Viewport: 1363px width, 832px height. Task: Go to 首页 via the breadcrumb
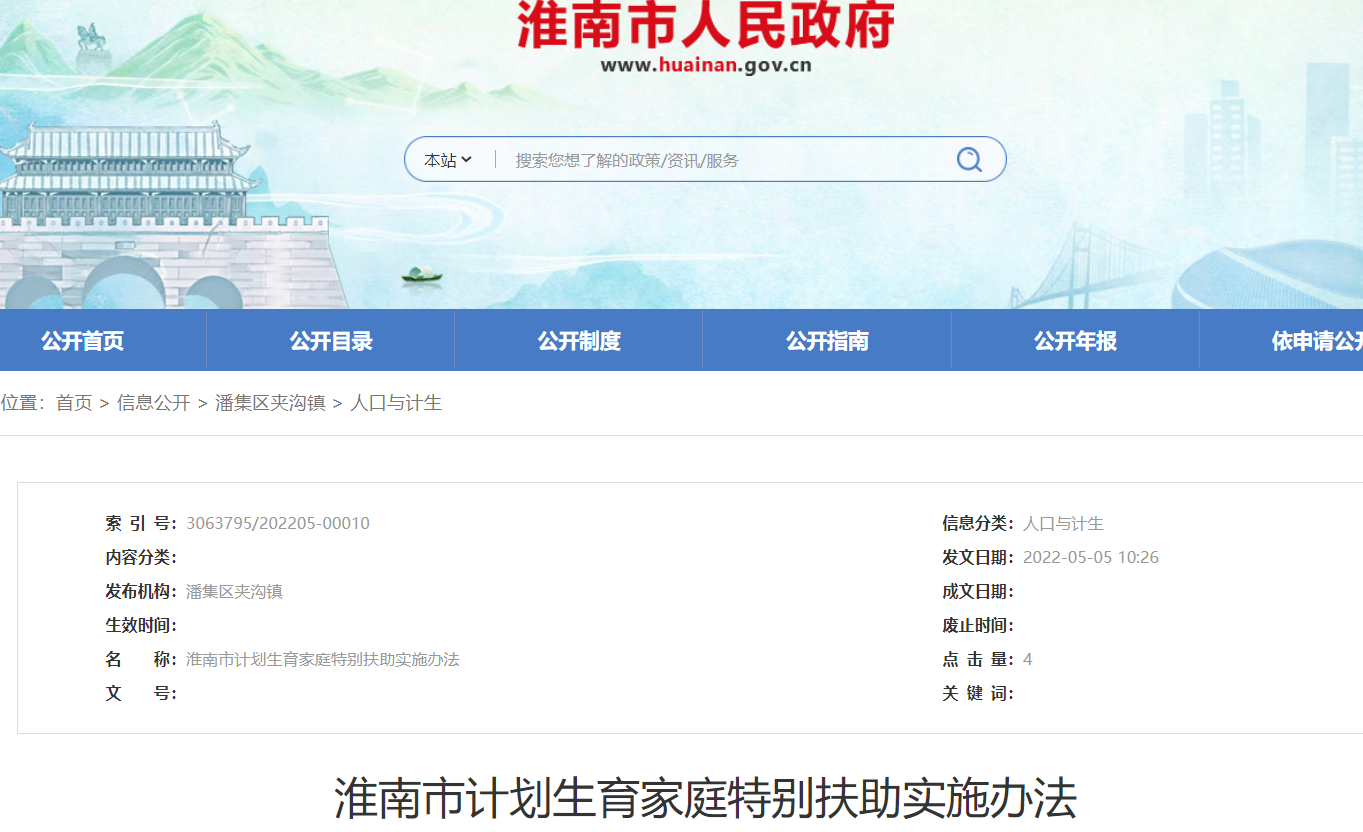pyautogui.click(x=74, y=403)
